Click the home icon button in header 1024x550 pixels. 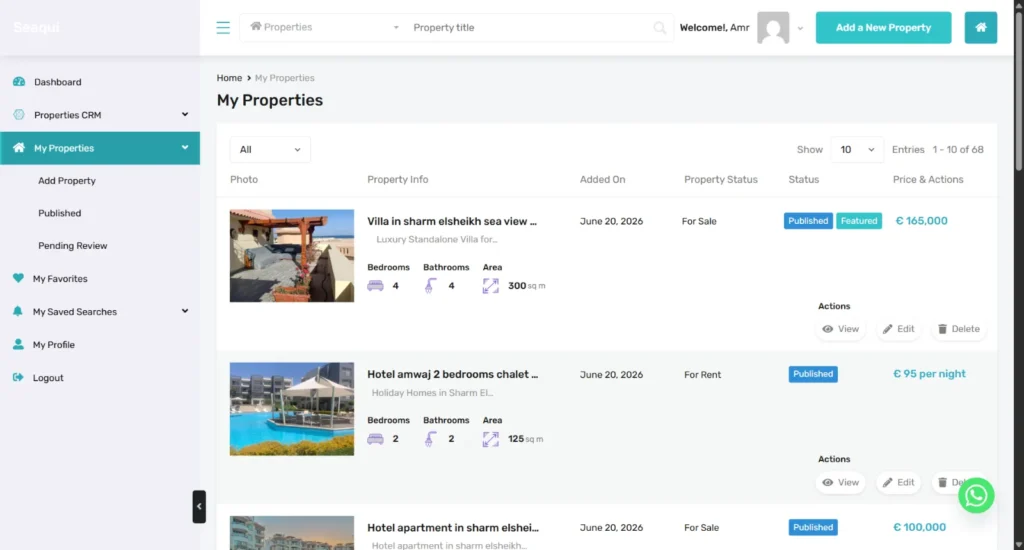point(980,27)
